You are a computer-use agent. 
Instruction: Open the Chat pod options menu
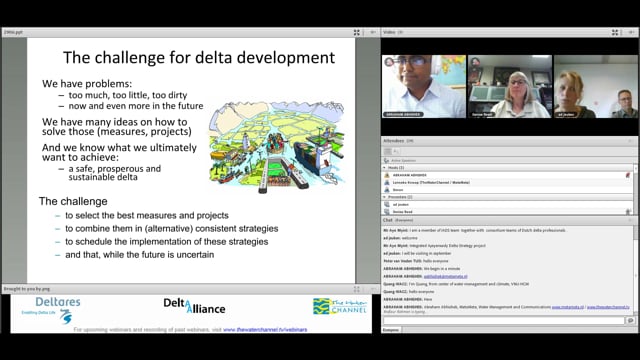pos(631,220)
